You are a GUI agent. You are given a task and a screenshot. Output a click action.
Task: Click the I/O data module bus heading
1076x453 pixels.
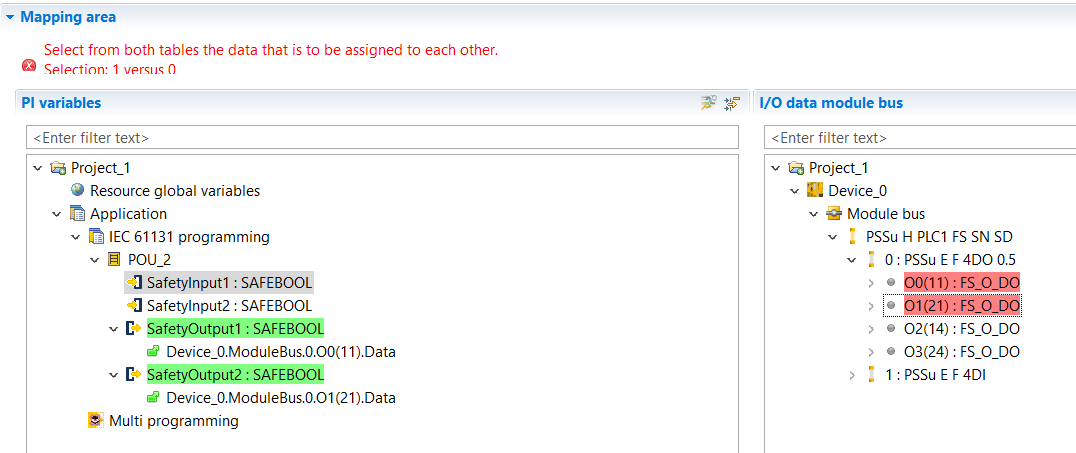point(831,103)
